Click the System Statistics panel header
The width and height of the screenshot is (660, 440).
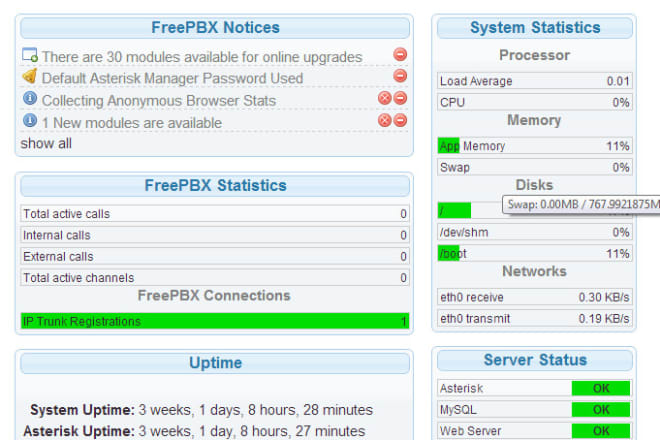pos(535,28)
